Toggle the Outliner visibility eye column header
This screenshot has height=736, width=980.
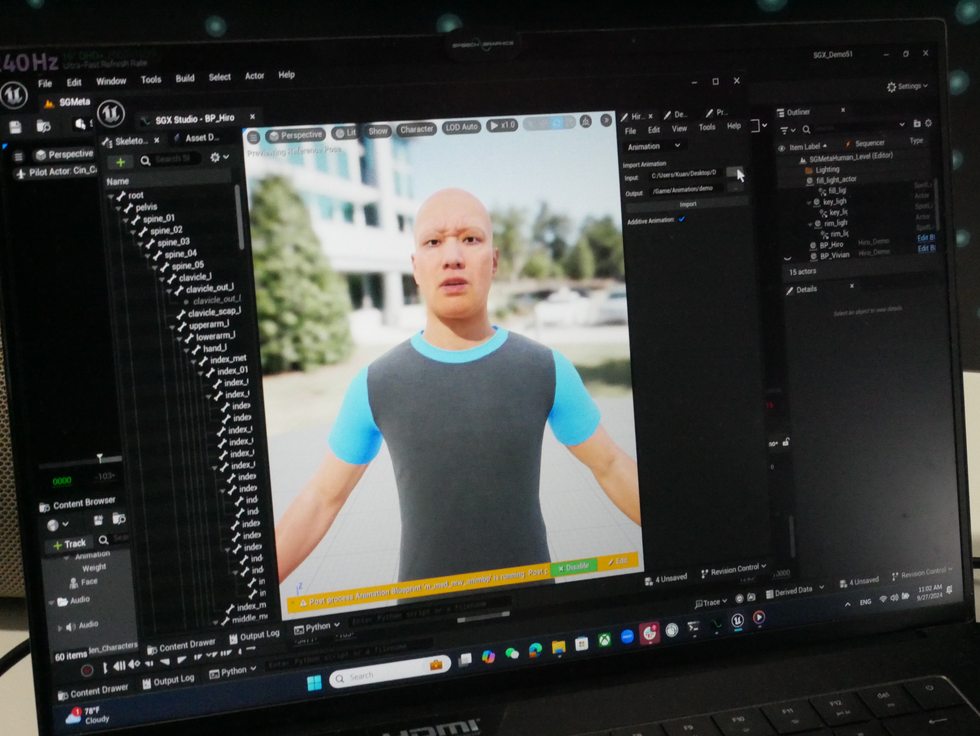pyautogui.click(x=781, y=148)
